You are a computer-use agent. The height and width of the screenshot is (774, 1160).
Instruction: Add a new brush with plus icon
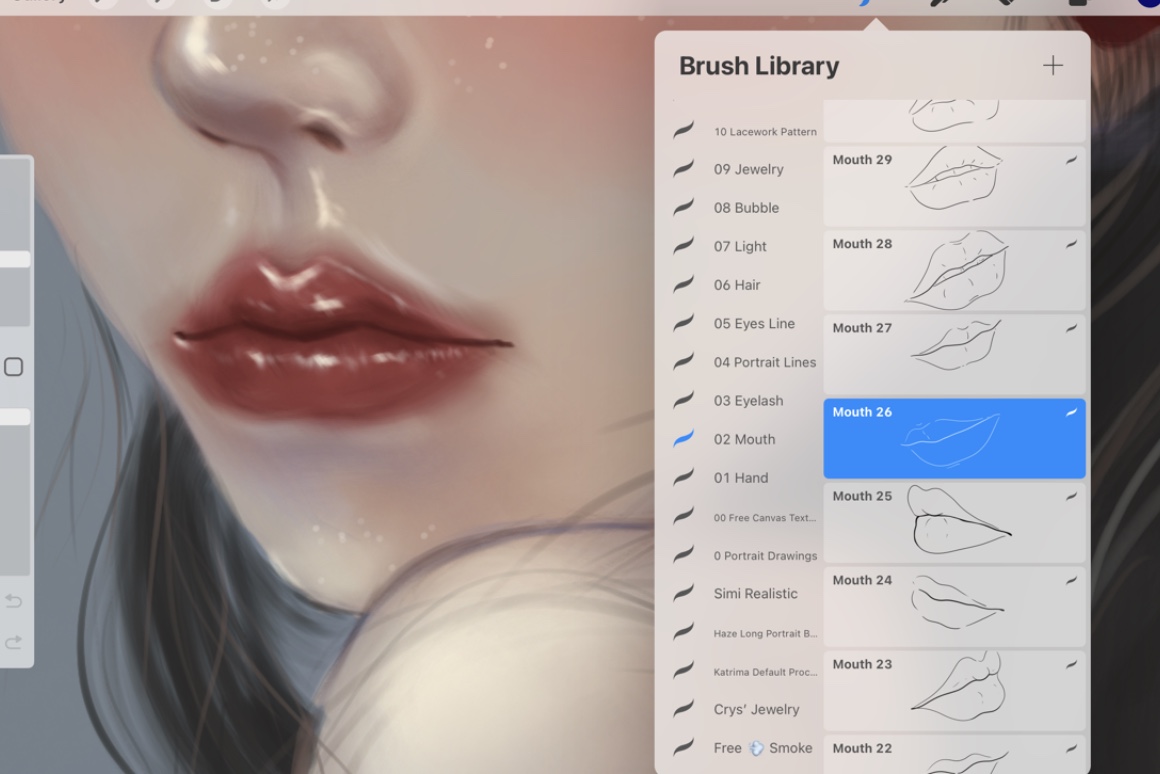tap(1053, 65)
